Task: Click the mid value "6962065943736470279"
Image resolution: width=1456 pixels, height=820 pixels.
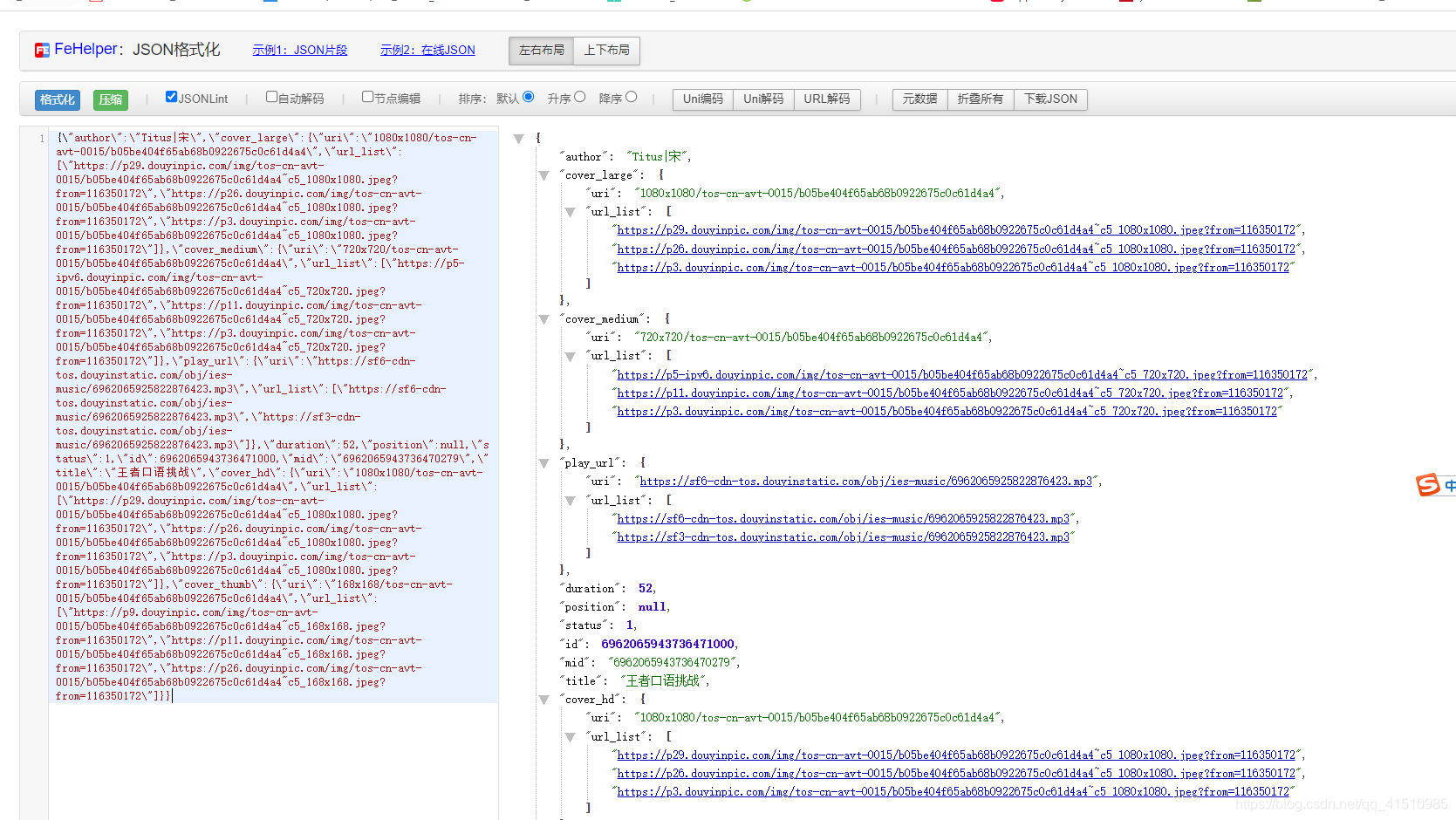Action: (673, 663)
